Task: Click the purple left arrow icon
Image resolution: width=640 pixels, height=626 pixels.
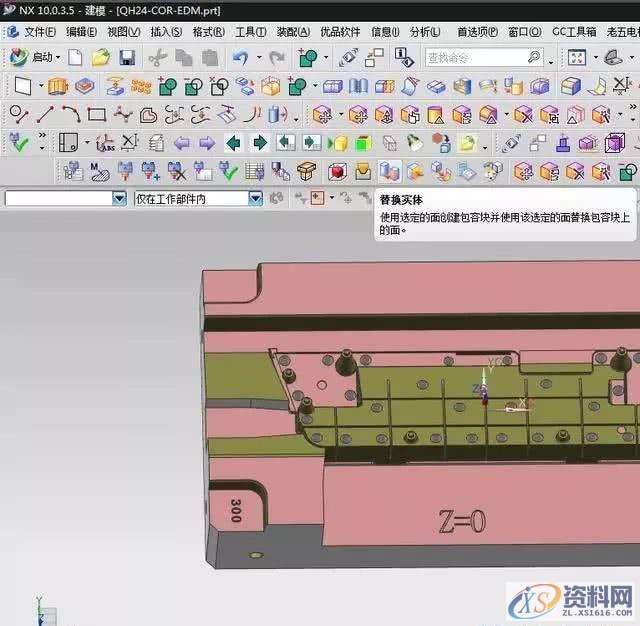Action: click(x=182, y=143)
